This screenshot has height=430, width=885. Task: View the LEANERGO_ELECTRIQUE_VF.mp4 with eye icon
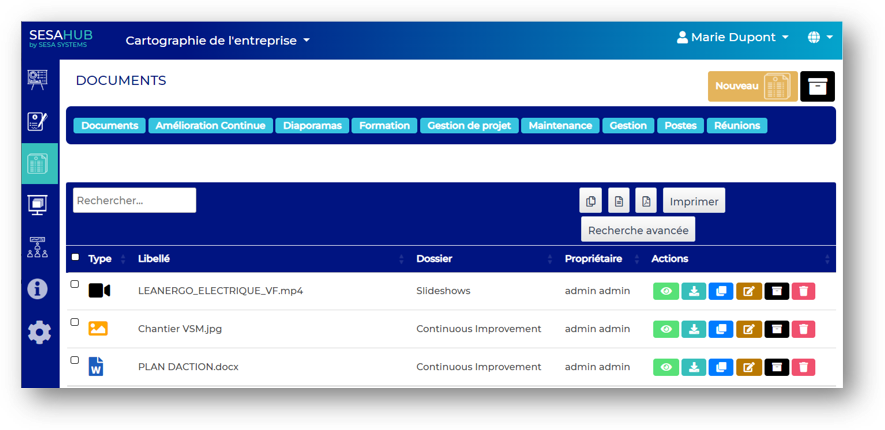[x=666, y=291]
